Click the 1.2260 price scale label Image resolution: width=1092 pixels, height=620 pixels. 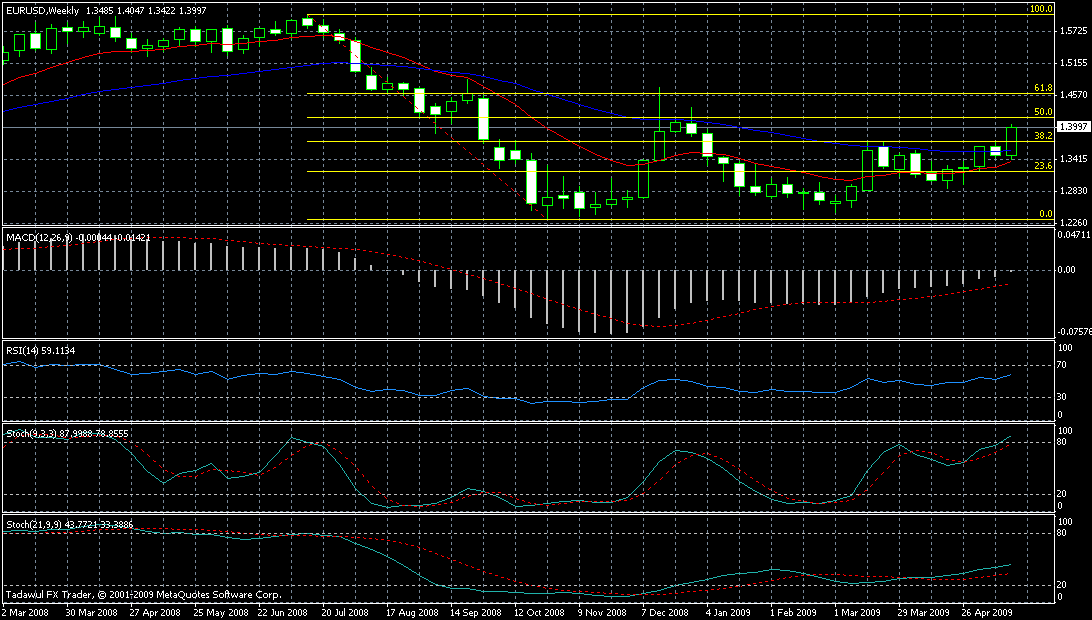tap(1072, 222)
